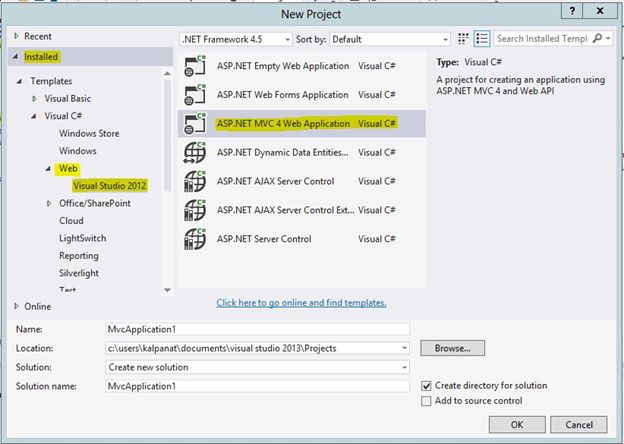Click the Search Installed Templates box

pyautogui.click(x=542, y=39)
